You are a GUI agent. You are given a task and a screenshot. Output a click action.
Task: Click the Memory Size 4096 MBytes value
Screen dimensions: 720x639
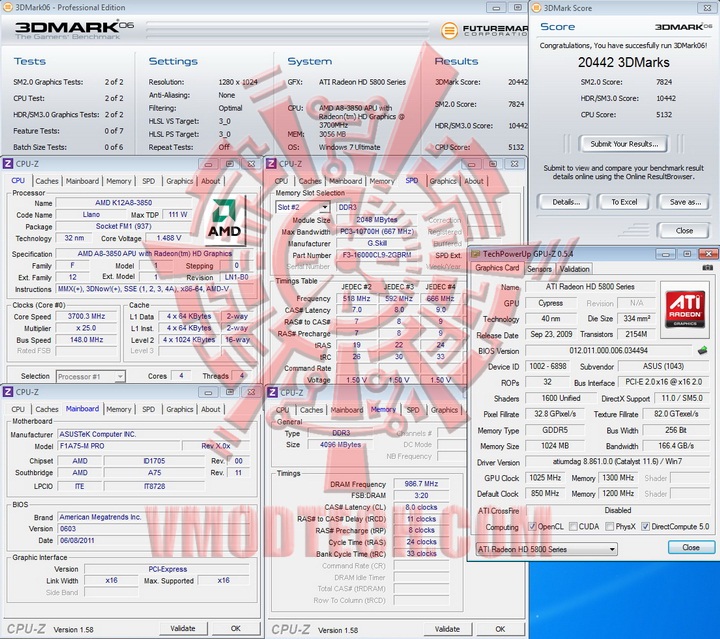pyautogui.click(x=340, y=444)
